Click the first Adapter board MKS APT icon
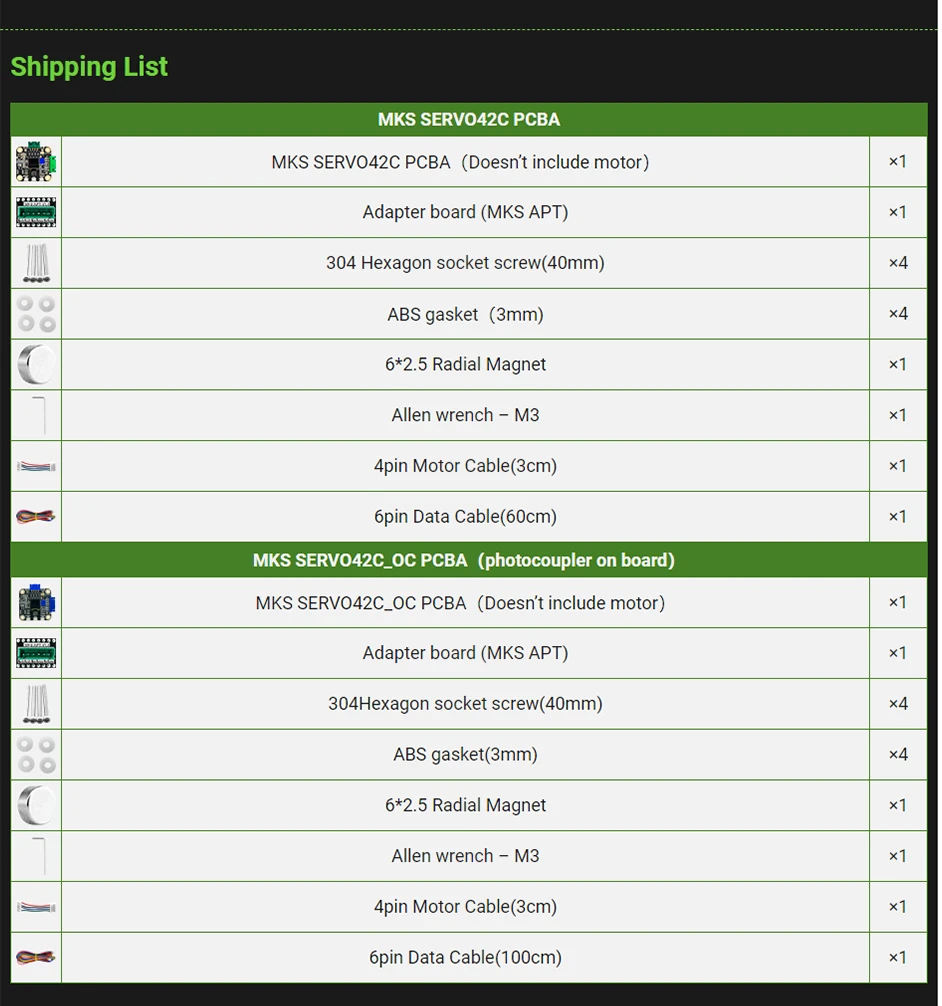The image size is (942, 1006). tap(36, 212)
